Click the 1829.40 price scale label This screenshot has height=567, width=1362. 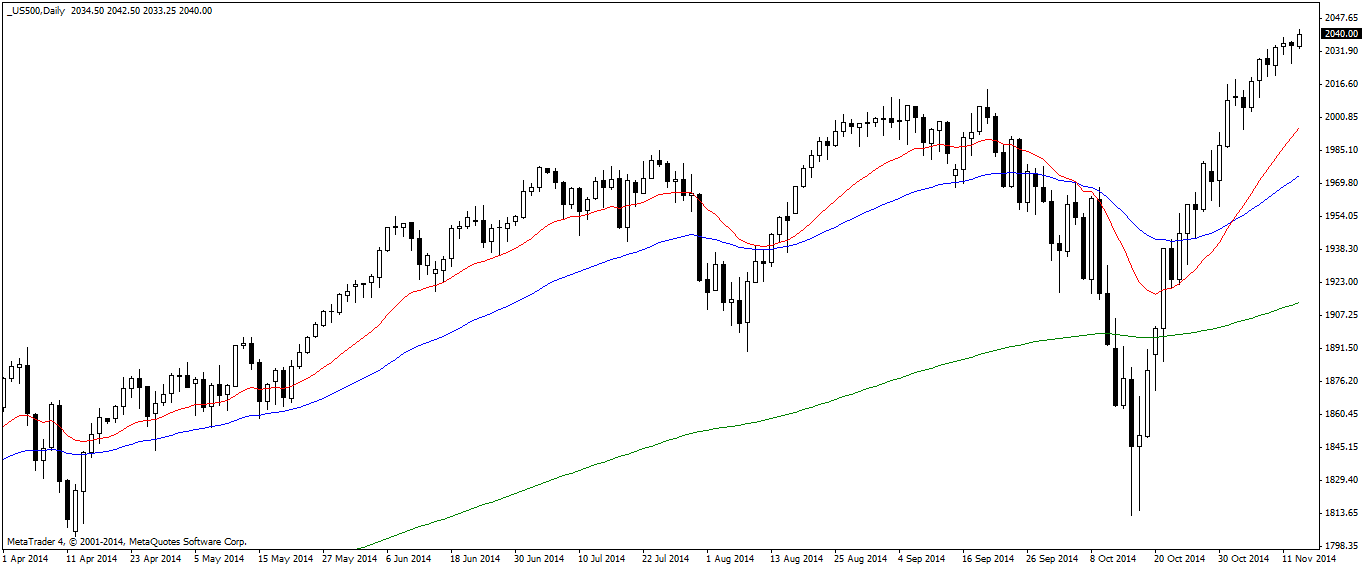click(x=1341, y=480)
